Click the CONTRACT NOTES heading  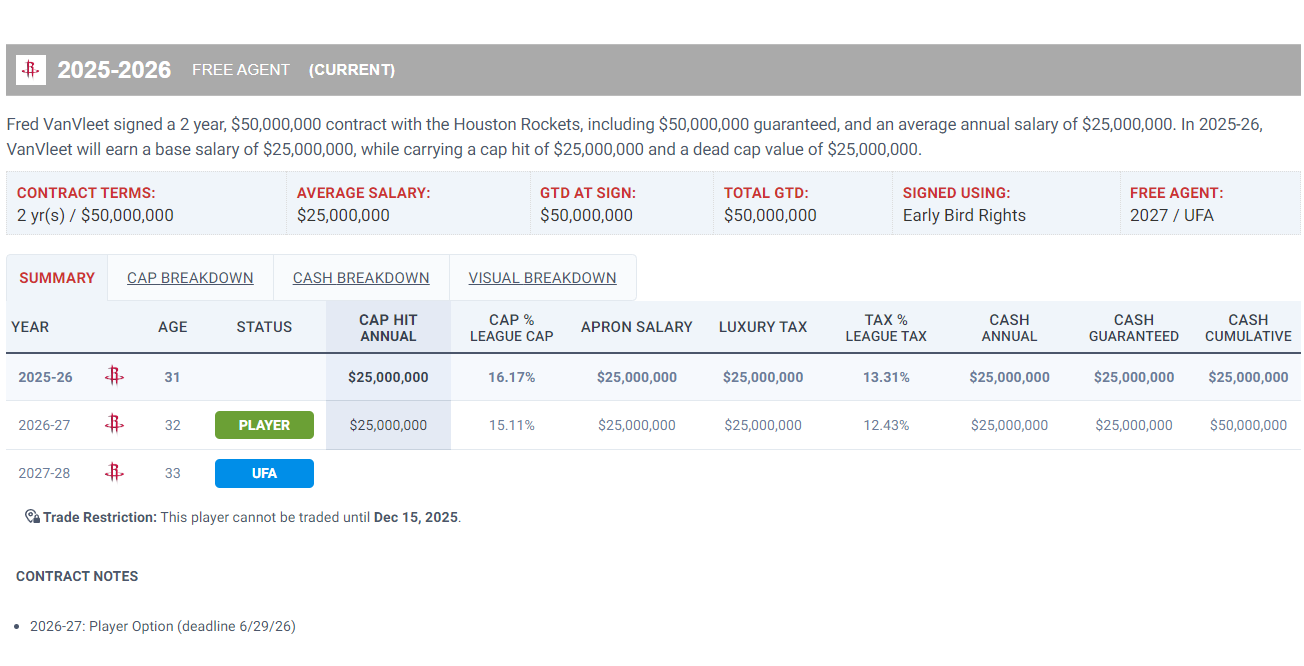coord(77,576)
